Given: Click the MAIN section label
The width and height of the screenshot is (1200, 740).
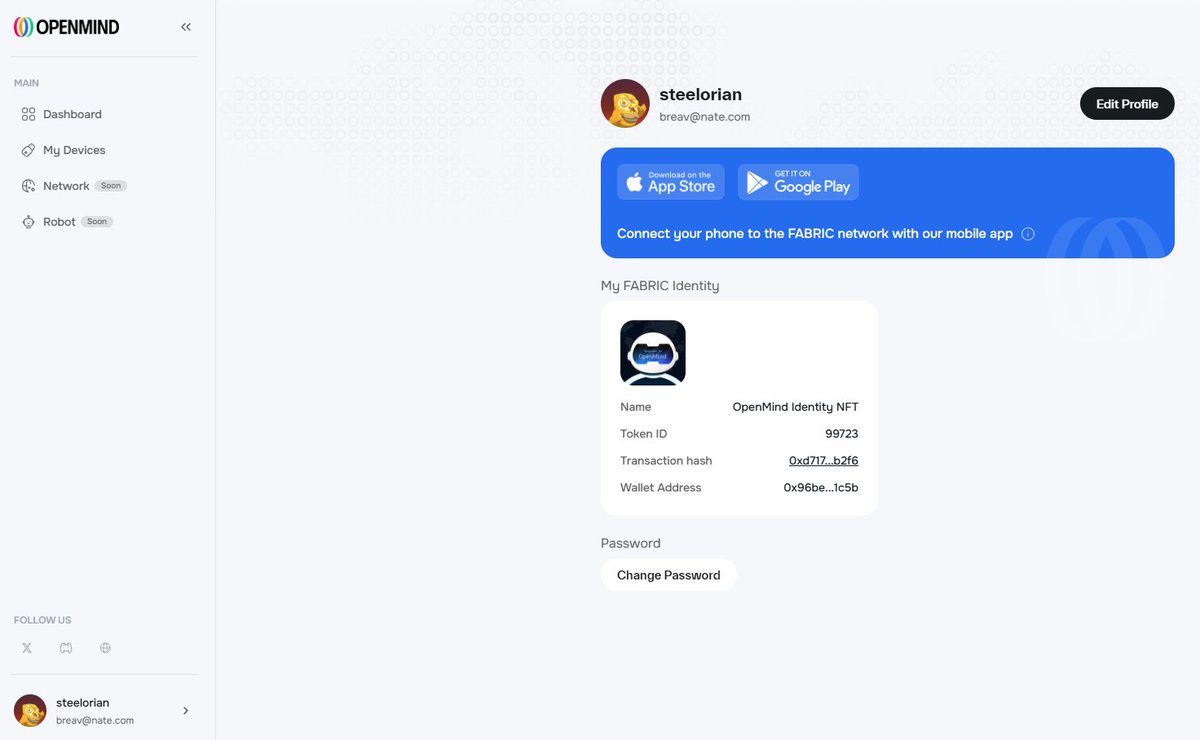Looking at the screenshot, I should pos(27,83).
